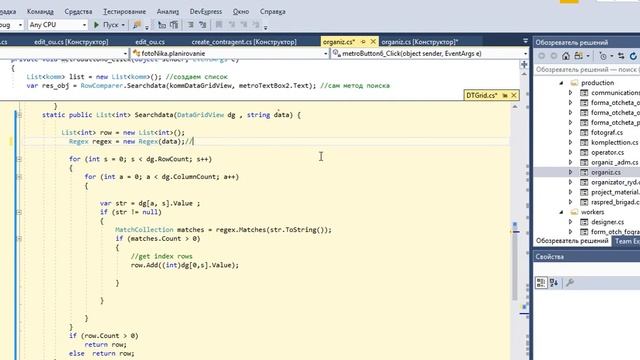Collapse the outer for-loop outlining box
The image size is (640, 360).
(x=19, y=159)
